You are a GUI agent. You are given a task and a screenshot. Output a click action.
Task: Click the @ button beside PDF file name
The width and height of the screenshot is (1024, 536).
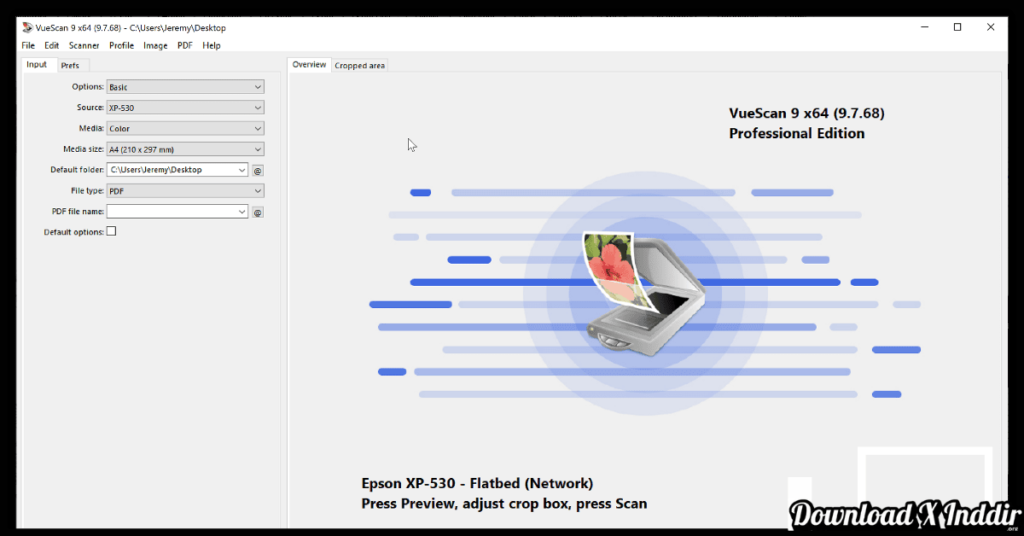click(x=257, y=212)
